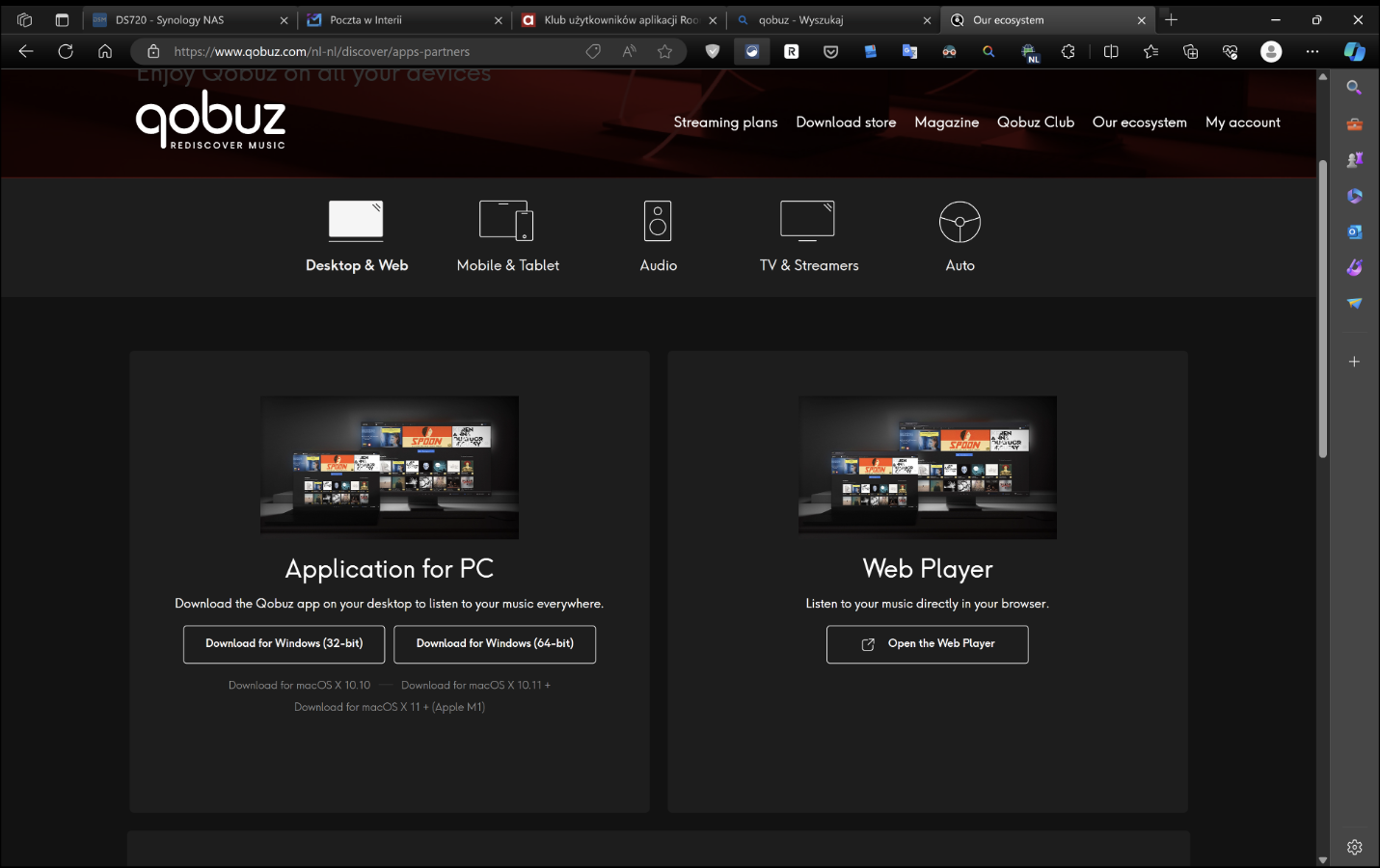Toggle split screen view
Viewport: 1380px width, 868px height.
(x=1111, y=52)
